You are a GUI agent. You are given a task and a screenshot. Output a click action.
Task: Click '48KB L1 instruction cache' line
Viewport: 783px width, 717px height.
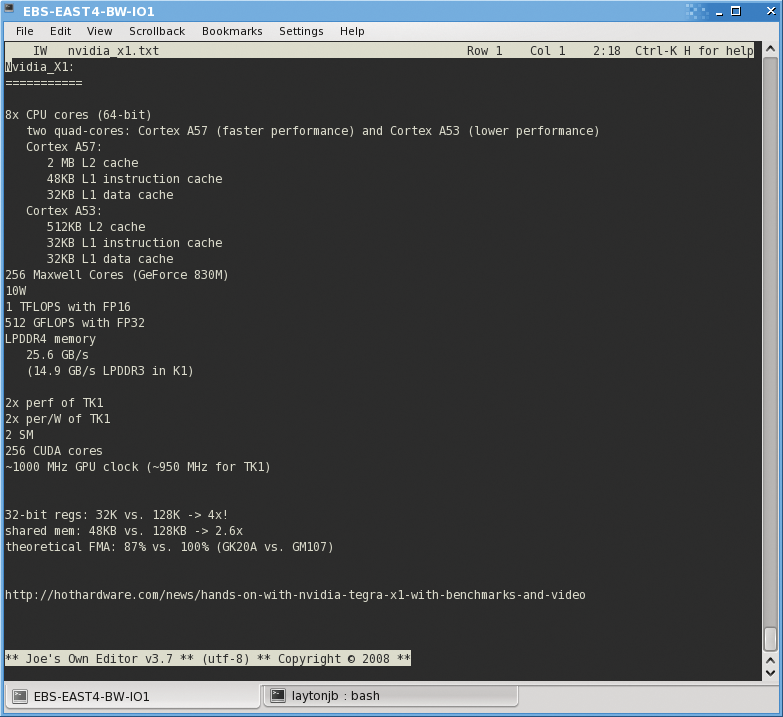134,178
